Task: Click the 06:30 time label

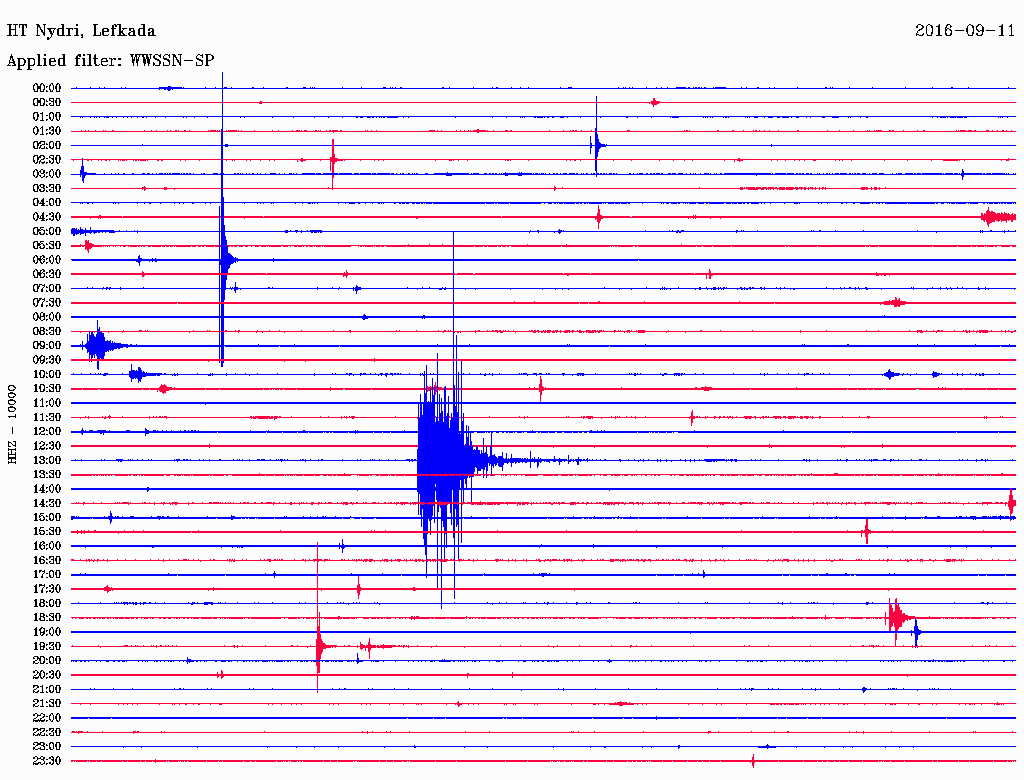Action: (47, 274)
